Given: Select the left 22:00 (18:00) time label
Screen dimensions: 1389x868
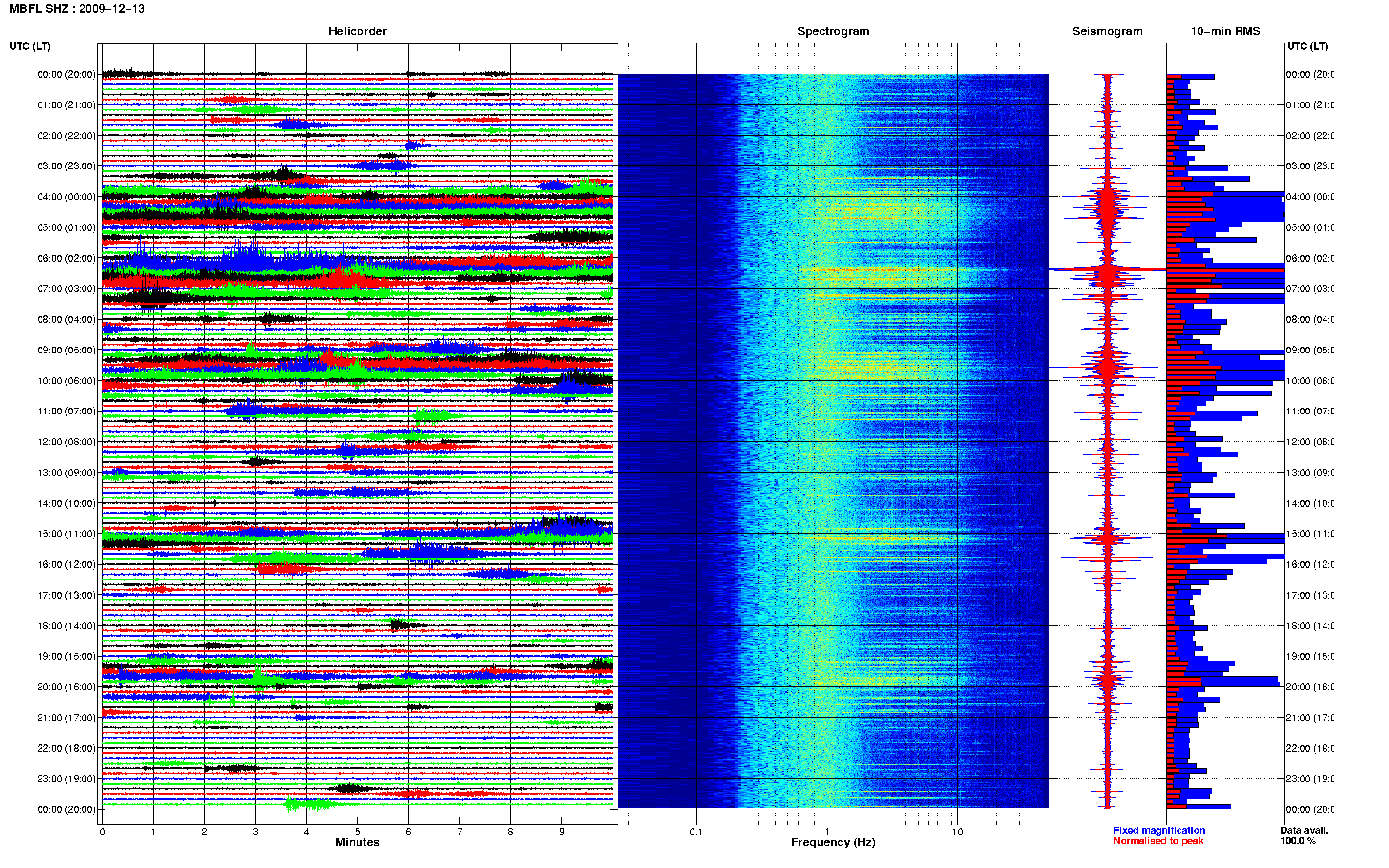Looking at the screenshot, I should pos(66,748).
